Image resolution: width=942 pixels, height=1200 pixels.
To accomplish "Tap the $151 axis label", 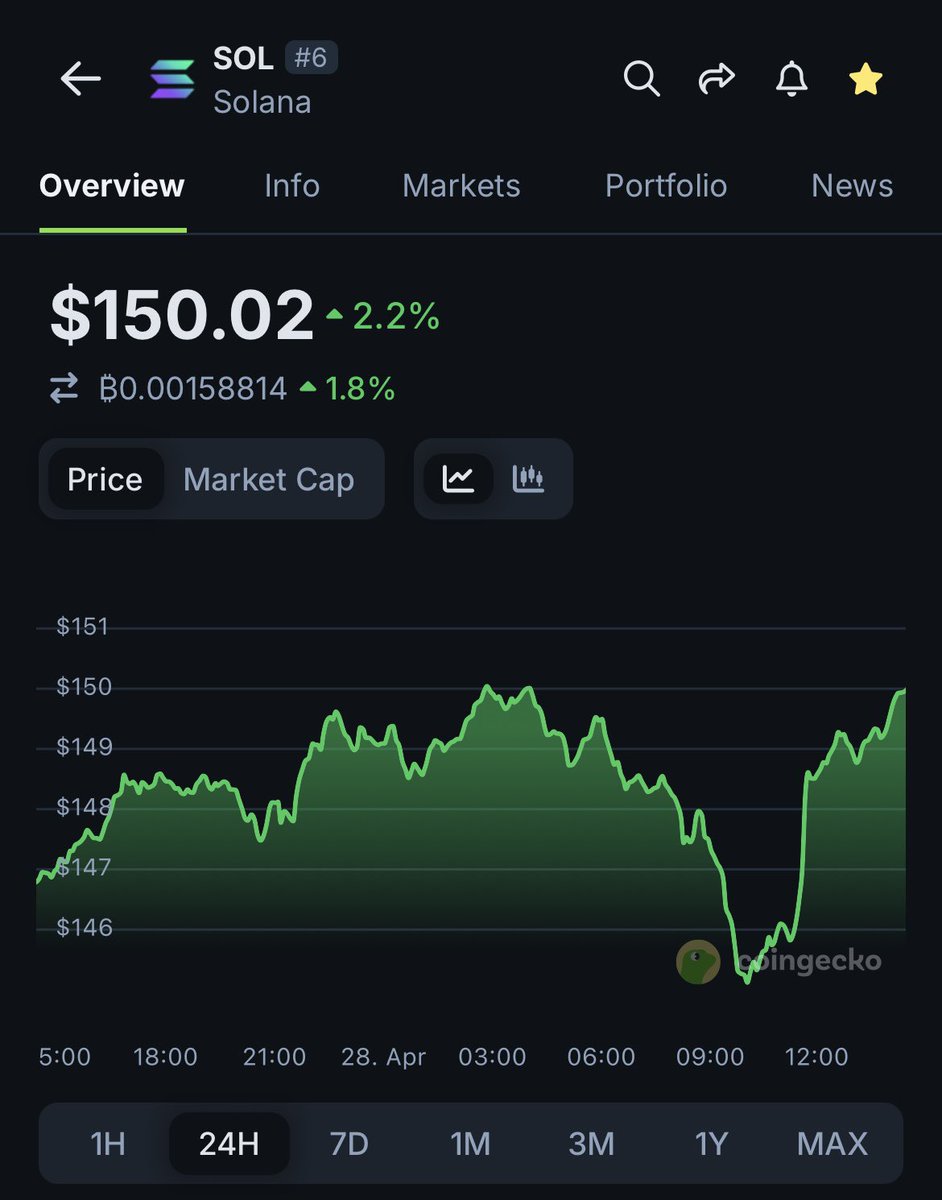I will pos(82,627).
